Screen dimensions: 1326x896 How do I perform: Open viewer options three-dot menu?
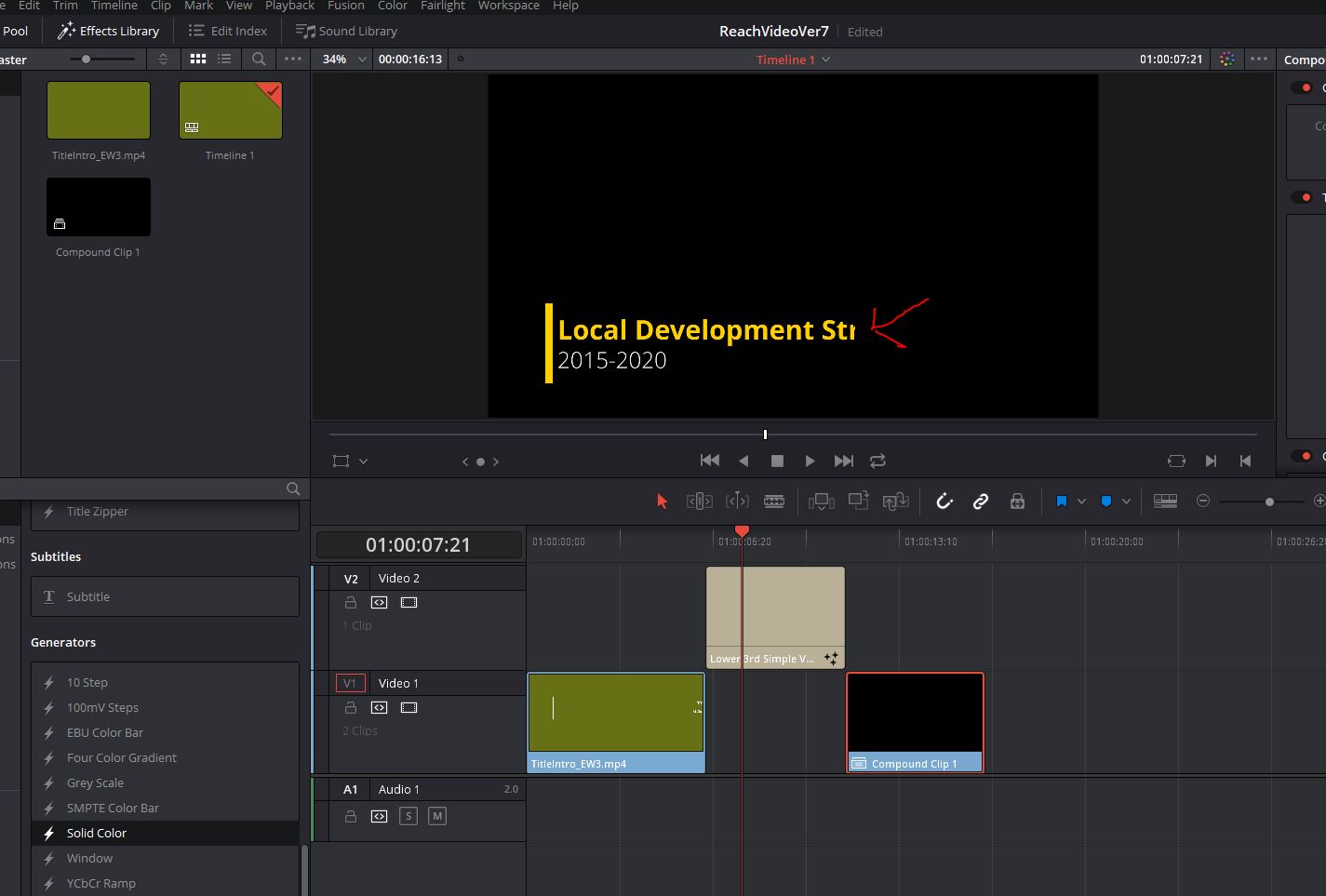(1259, 59)
